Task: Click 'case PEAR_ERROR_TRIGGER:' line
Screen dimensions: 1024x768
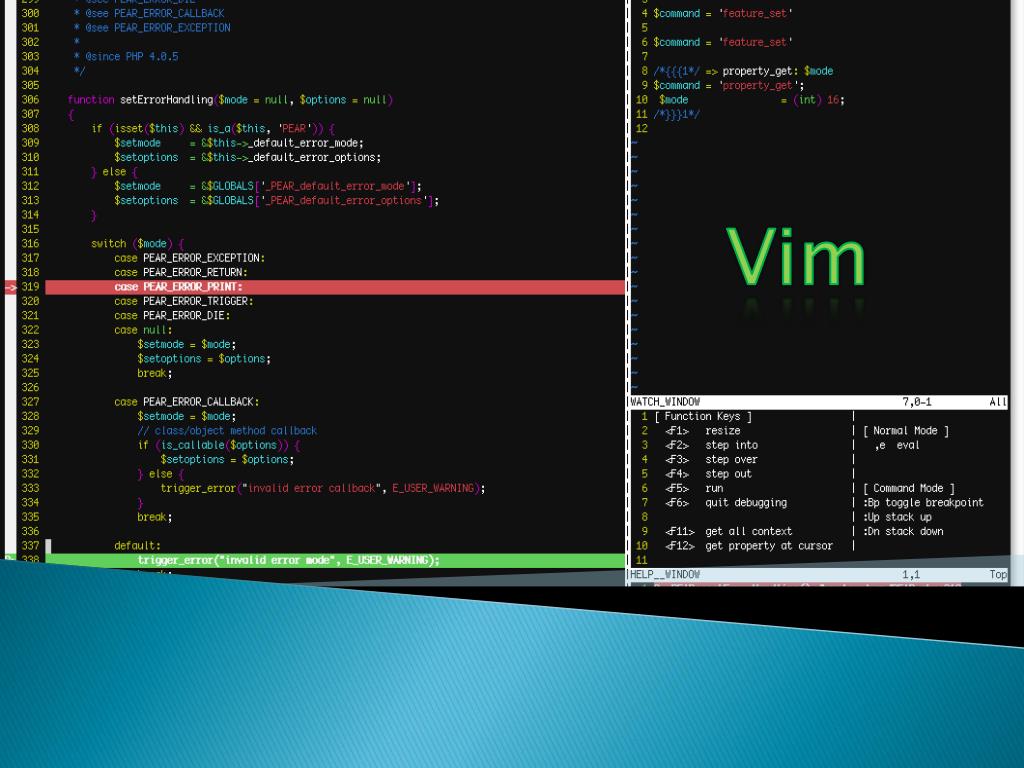Action: tap(184, 301)
